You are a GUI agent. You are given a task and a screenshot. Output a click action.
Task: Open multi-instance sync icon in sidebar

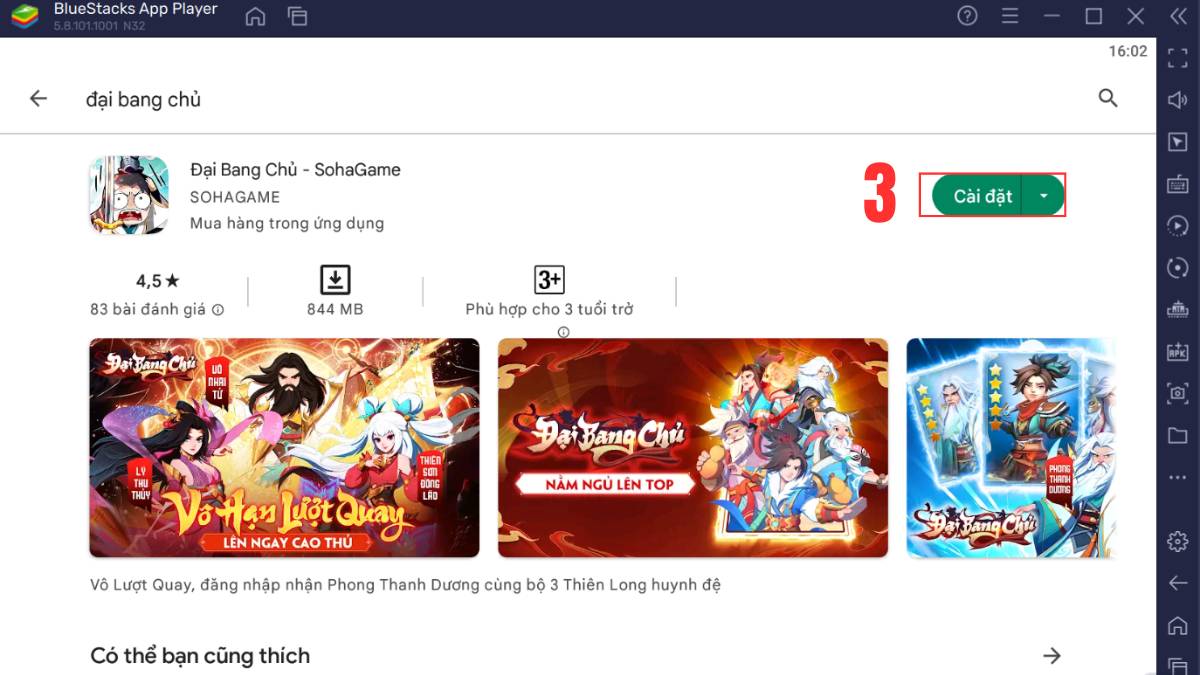(x=1178, y=310)
